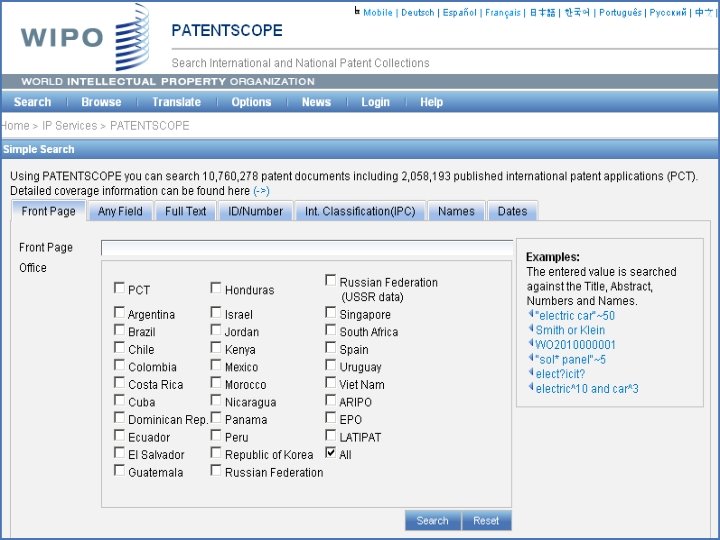Switch language to Deutsch
The height and width of the screenshot is (540, 720).
(x=418, y=13)
